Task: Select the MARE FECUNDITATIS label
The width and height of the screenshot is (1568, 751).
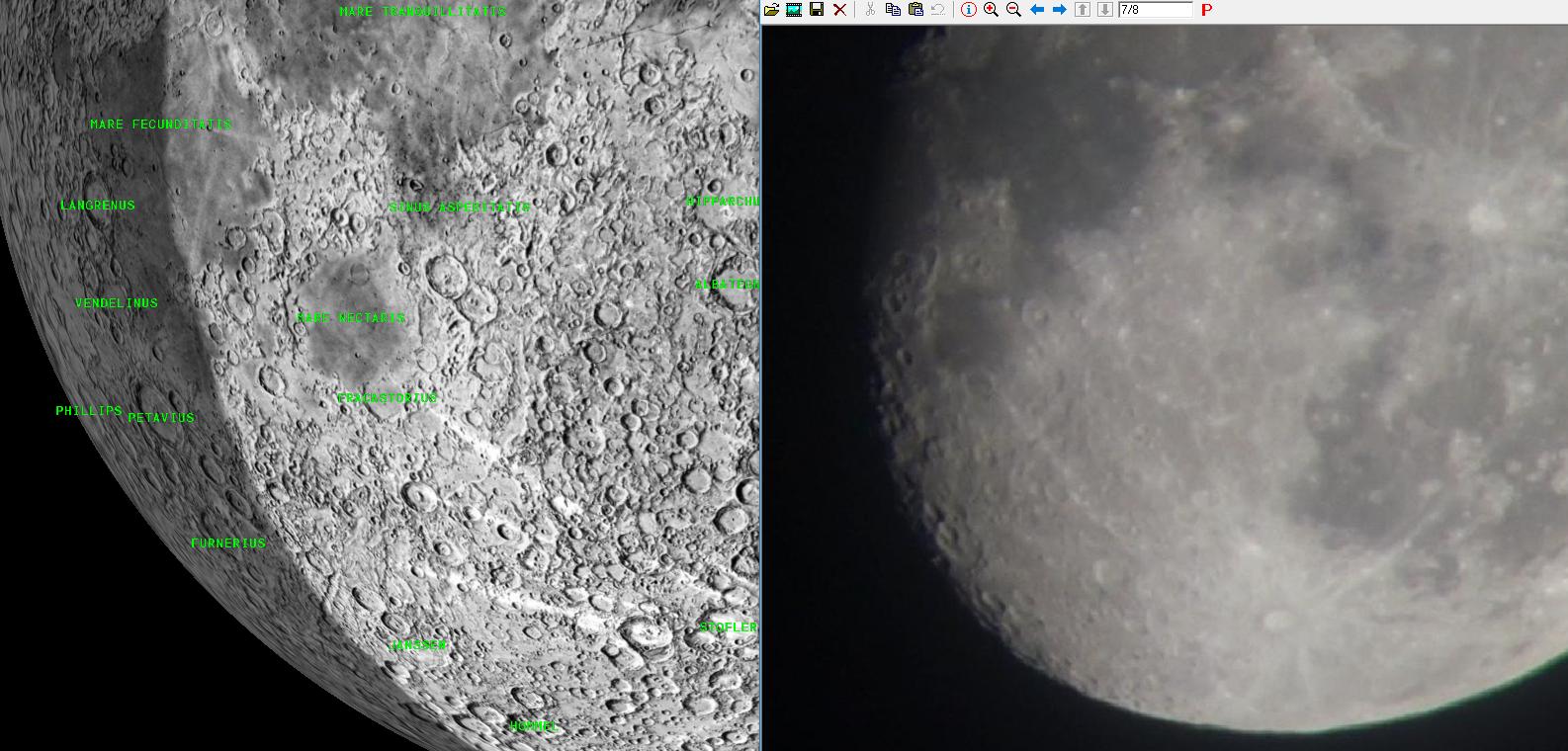Action: point(160,125)
